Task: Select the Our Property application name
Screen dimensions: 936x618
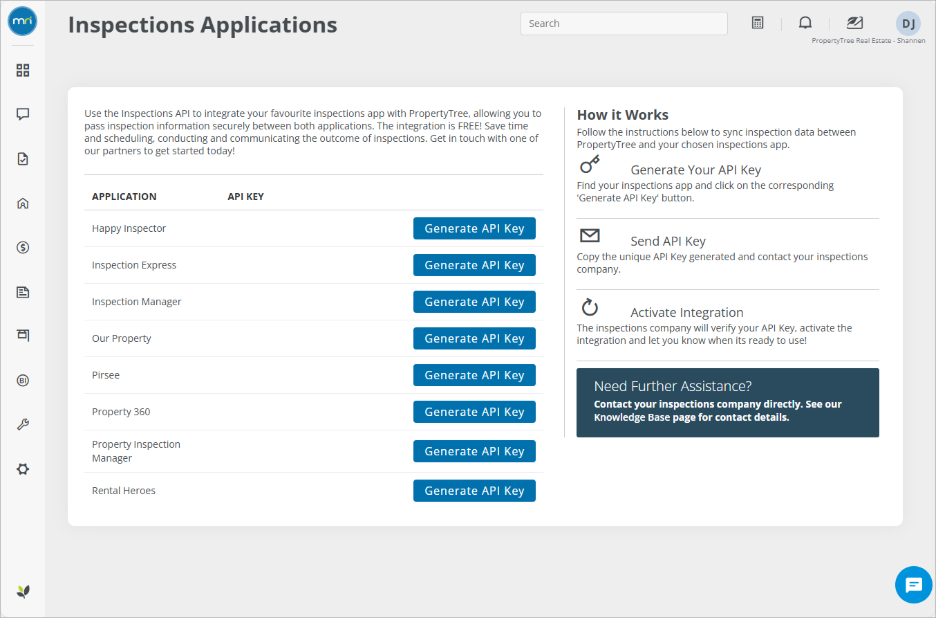Action: pos(121,339)
